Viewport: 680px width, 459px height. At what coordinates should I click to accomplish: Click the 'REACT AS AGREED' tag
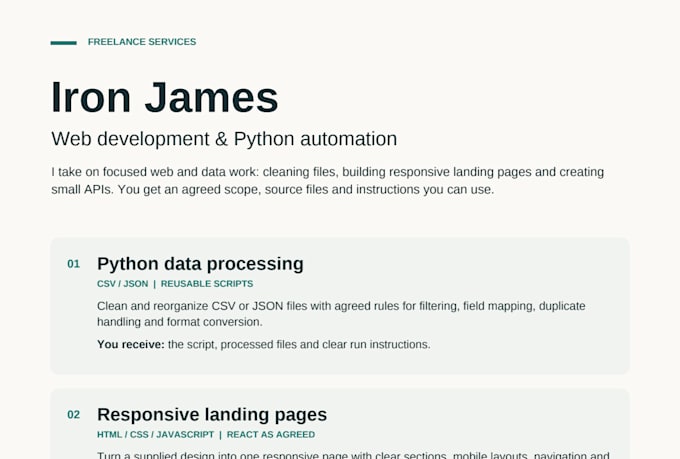point(271,435)
